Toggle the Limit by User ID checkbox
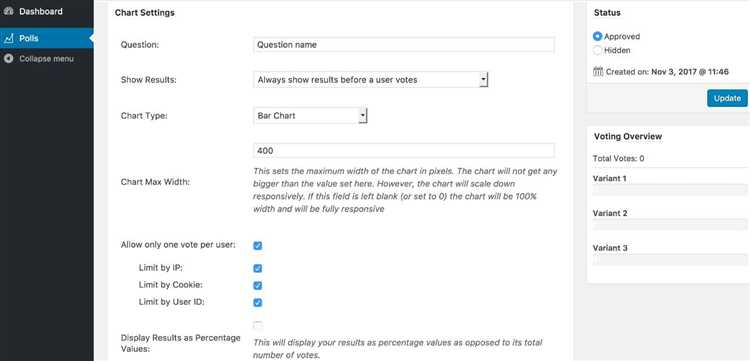This screenshot has height=361, width=750. click(x=258, y=302)
